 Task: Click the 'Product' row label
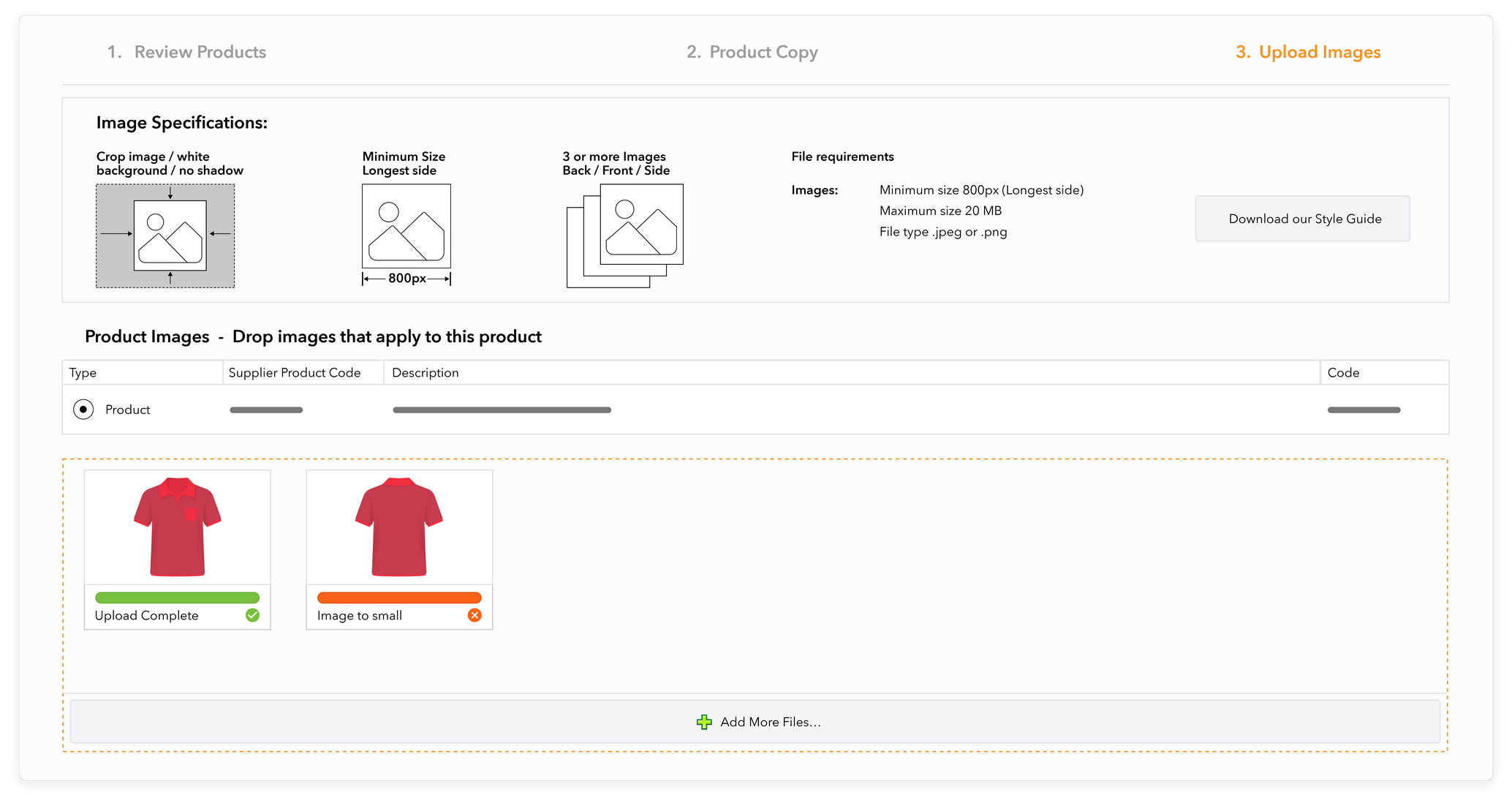click(127, 410)
